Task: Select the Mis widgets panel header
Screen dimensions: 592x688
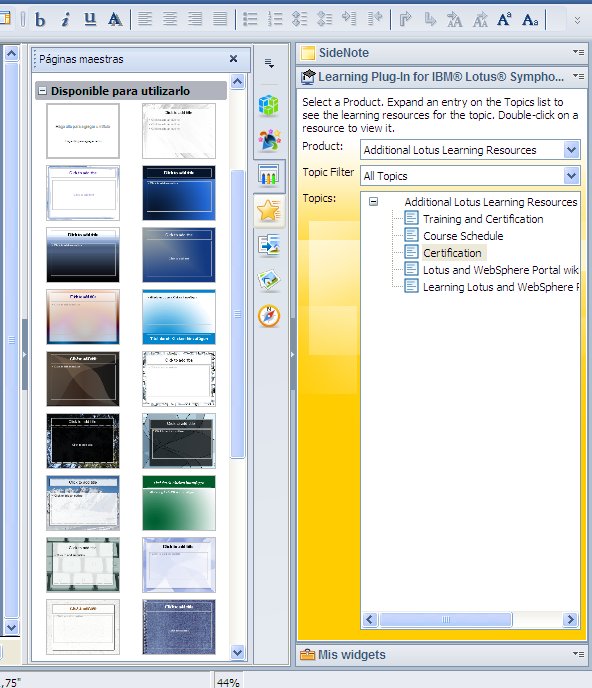Action: (441, 655)
